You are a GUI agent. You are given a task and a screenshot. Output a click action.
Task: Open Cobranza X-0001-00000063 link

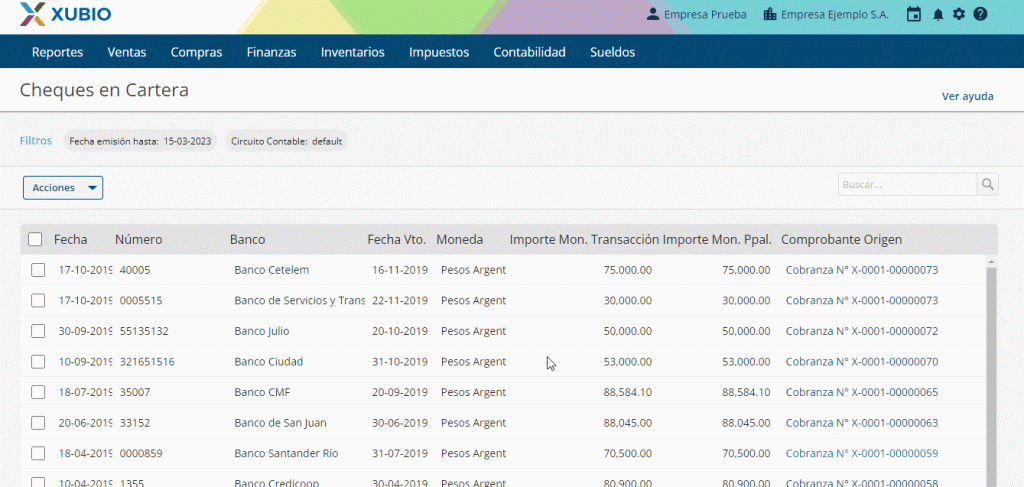click(x=862, y=423)
